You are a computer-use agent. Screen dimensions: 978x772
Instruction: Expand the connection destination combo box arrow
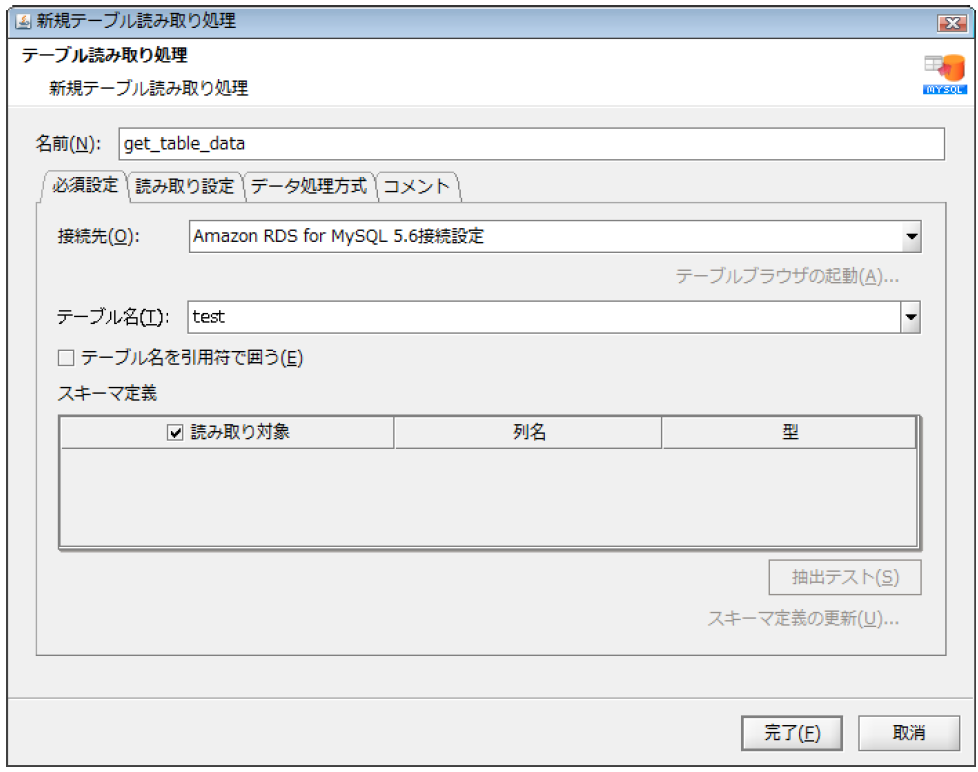pyautogui.click(x=912, y=236)
